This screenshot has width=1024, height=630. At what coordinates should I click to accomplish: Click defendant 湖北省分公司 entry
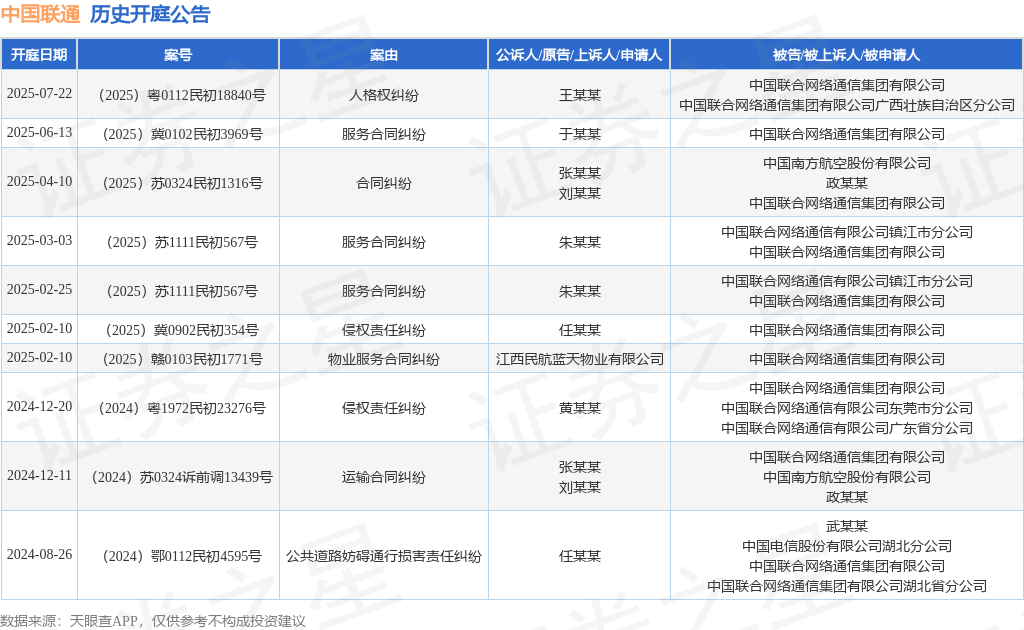tap(847, 587)
